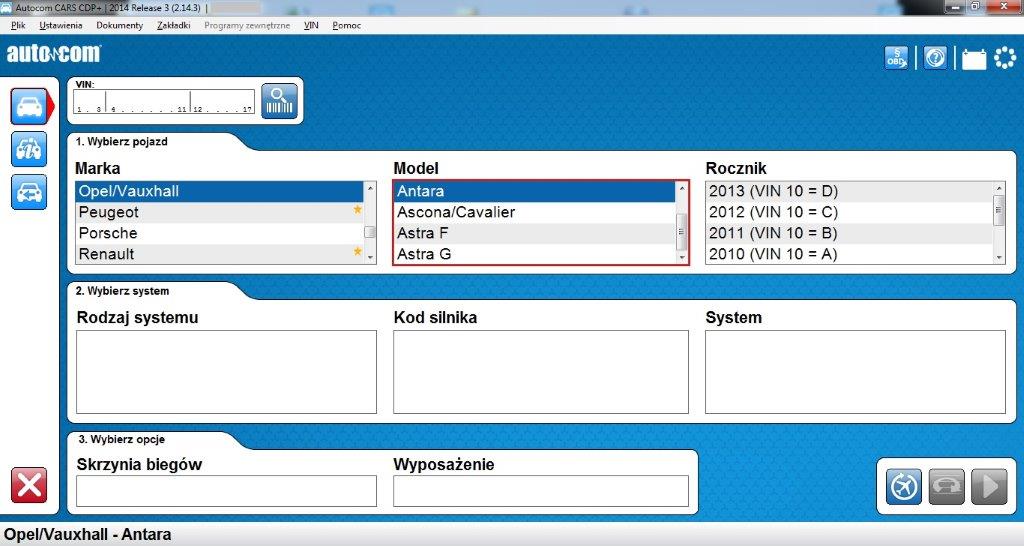1024x546 pixels.
Task: Restore down the Autocom window
Action: pos(975,7)
